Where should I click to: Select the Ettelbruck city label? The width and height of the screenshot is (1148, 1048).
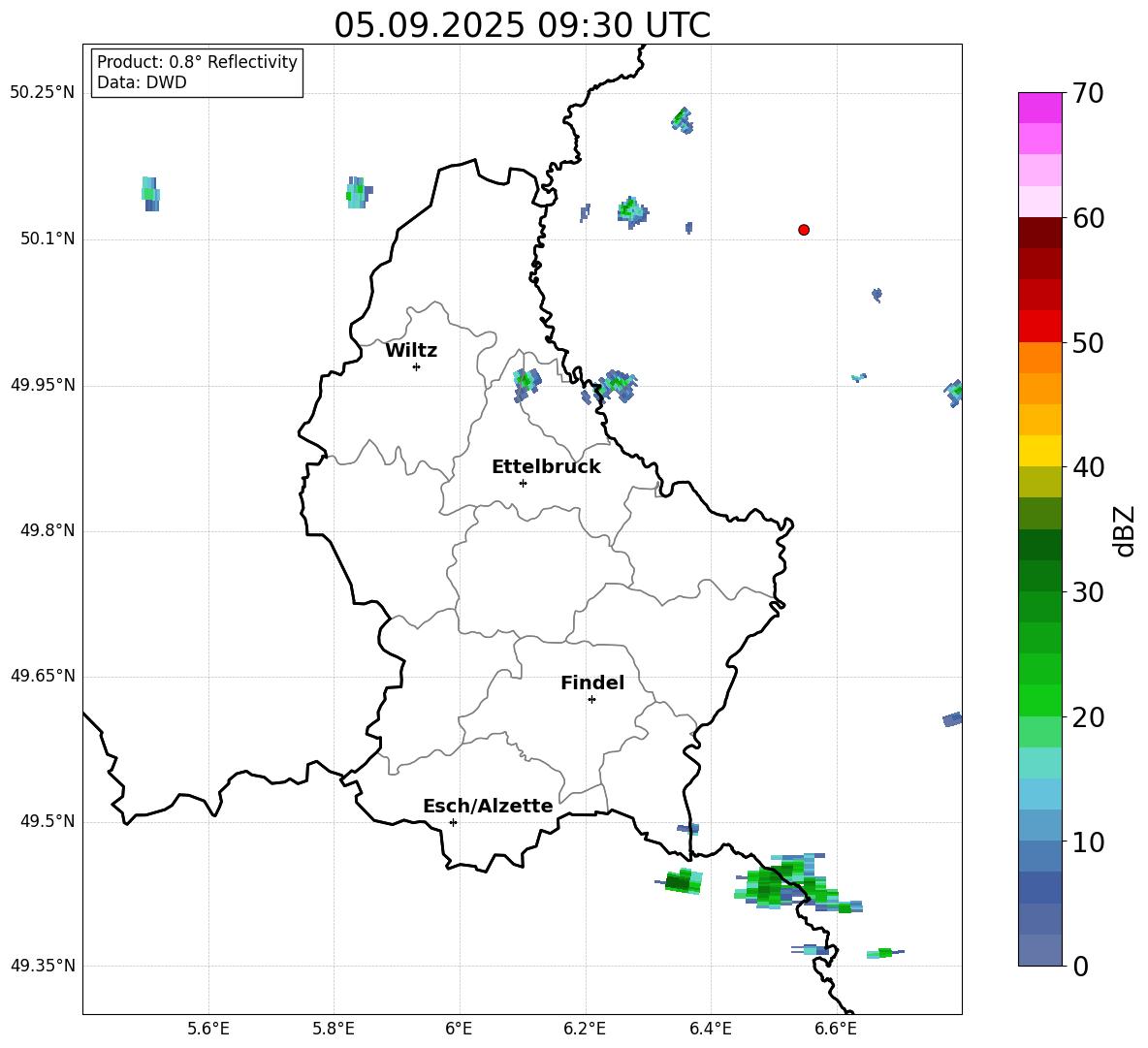tap(546, 467)
